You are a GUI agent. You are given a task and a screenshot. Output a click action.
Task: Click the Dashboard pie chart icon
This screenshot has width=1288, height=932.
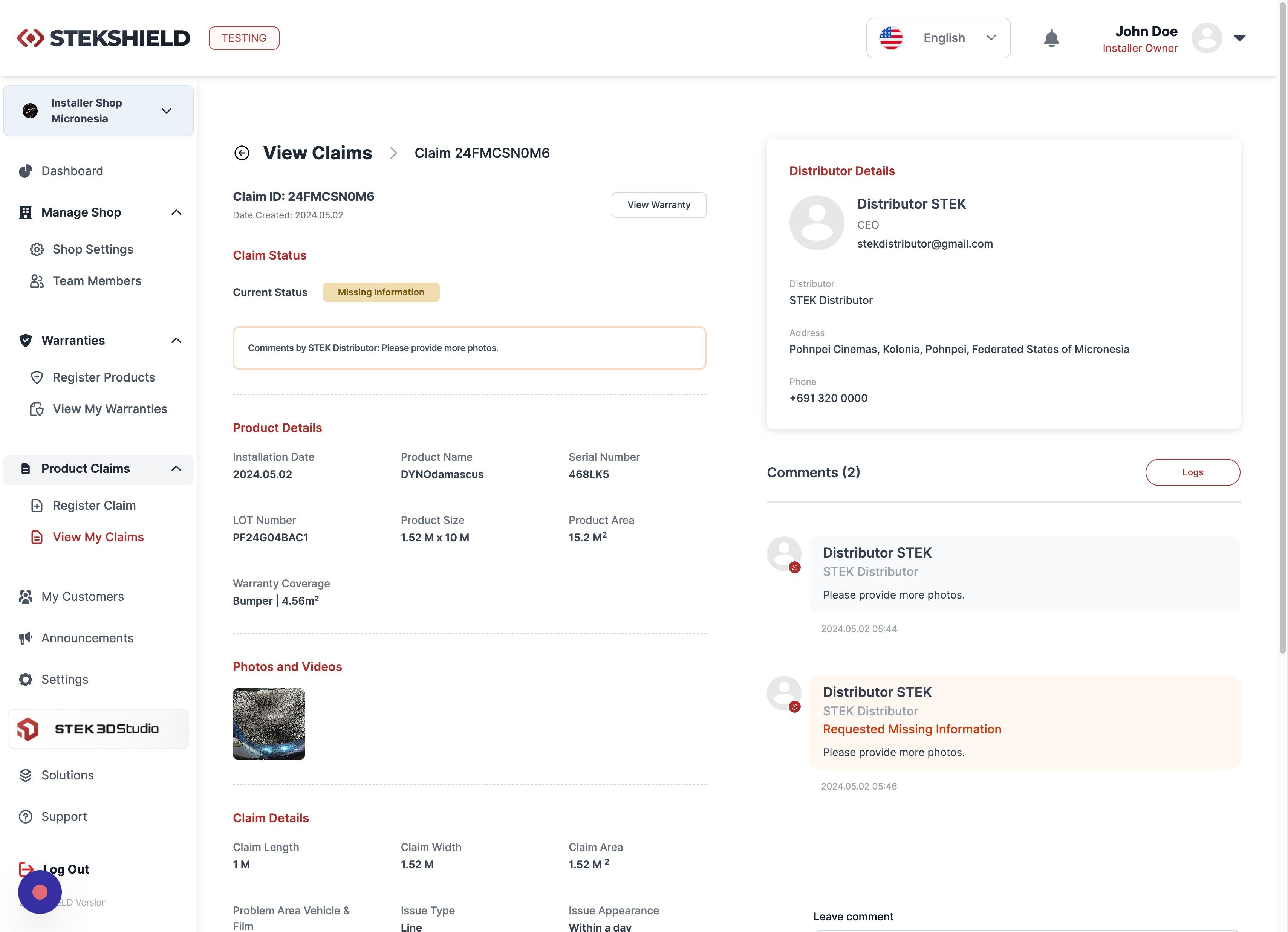[x=26, y=171]
